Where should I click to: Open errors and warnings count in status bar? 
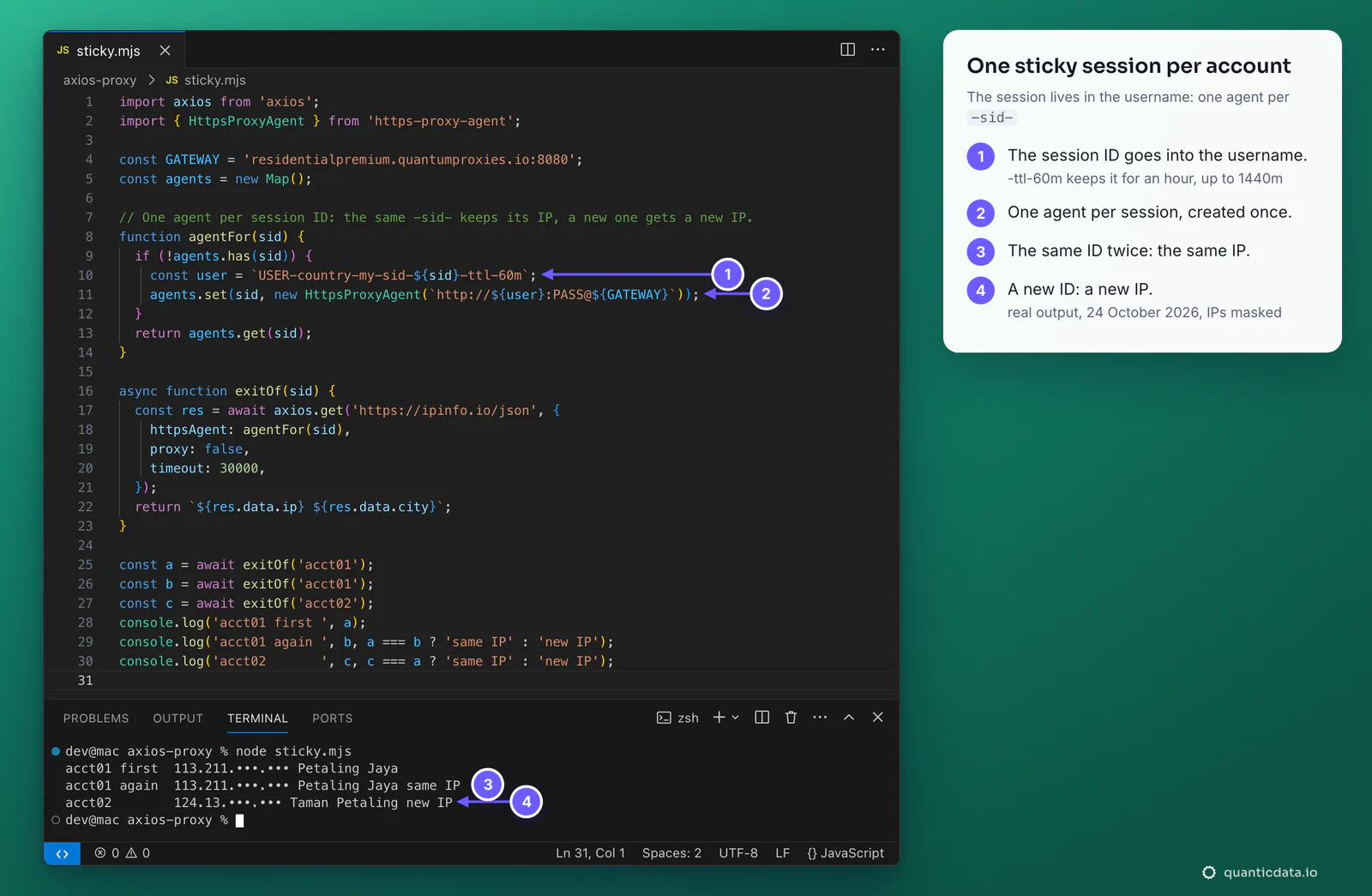coord(122,853)
